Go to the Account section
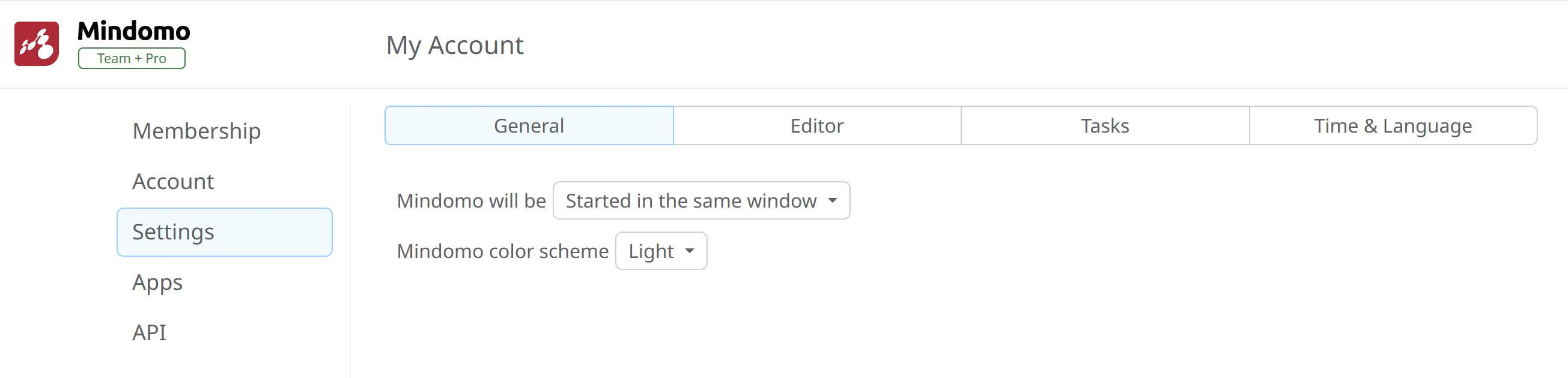1568x378 pixels. [173, 181]
